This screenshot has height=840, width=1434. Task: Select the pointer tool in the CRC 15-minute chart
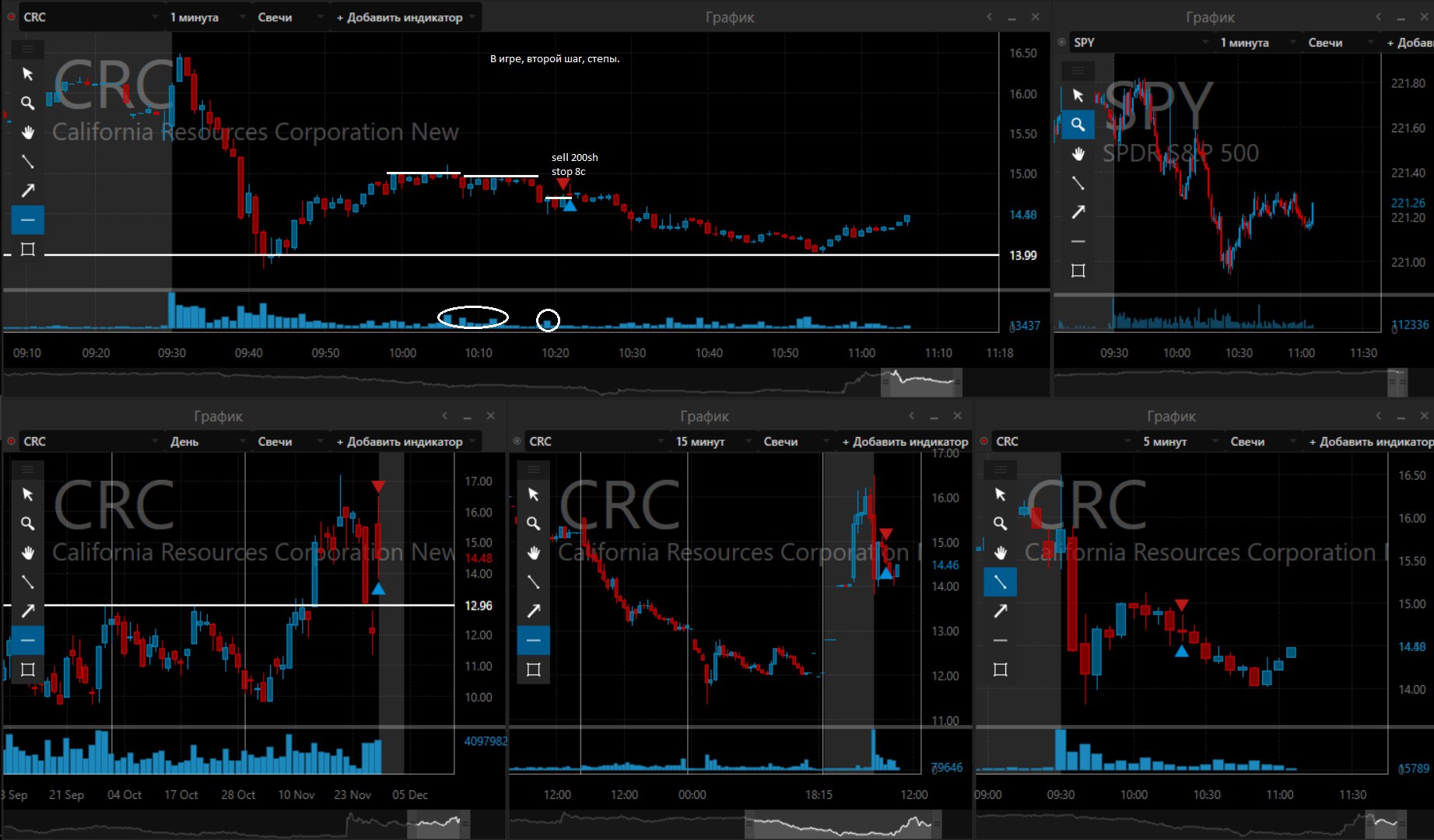coord(533,494)
